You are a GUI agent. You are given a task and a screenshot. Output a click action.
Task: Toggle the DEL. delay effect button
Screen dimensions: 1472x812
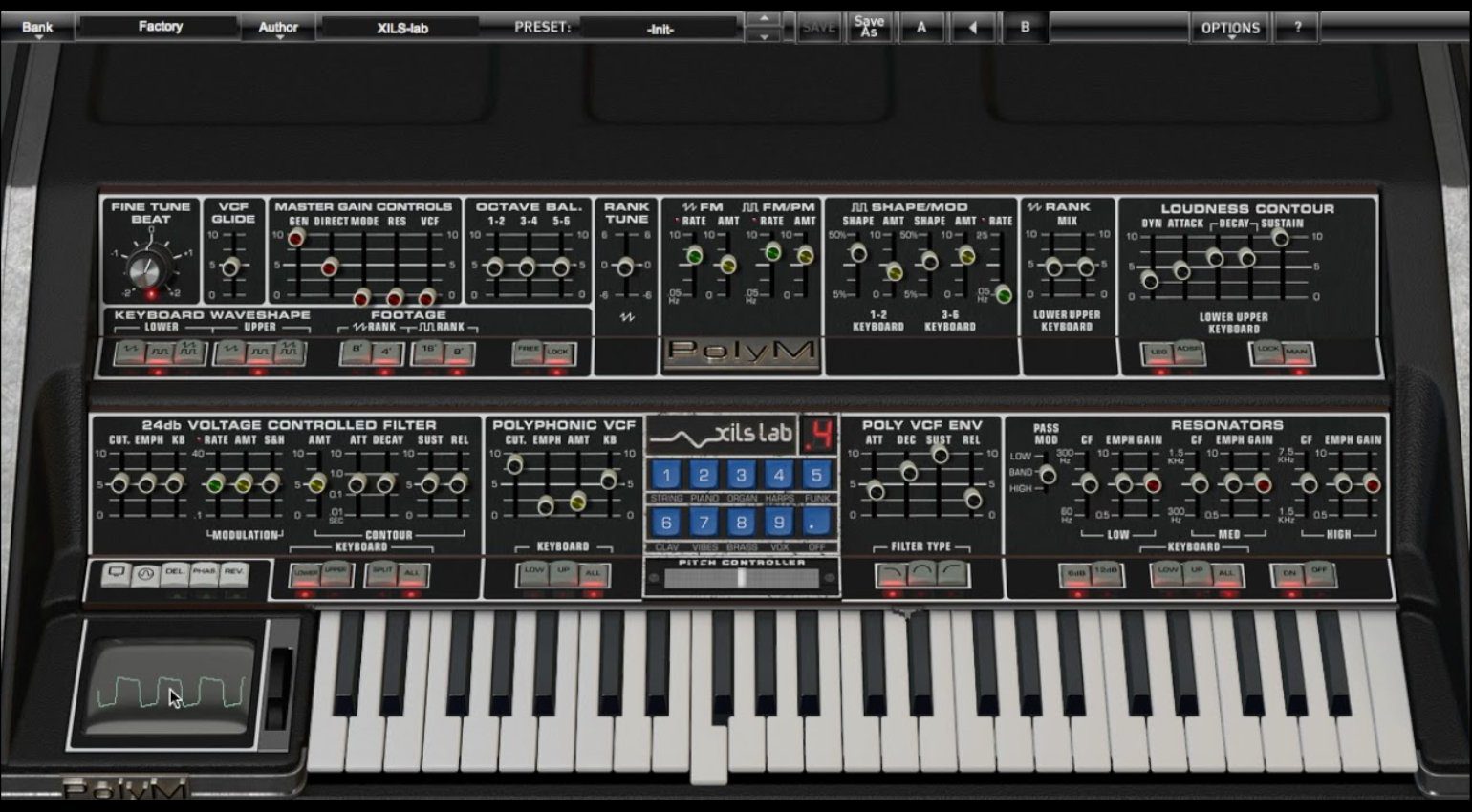174,573
